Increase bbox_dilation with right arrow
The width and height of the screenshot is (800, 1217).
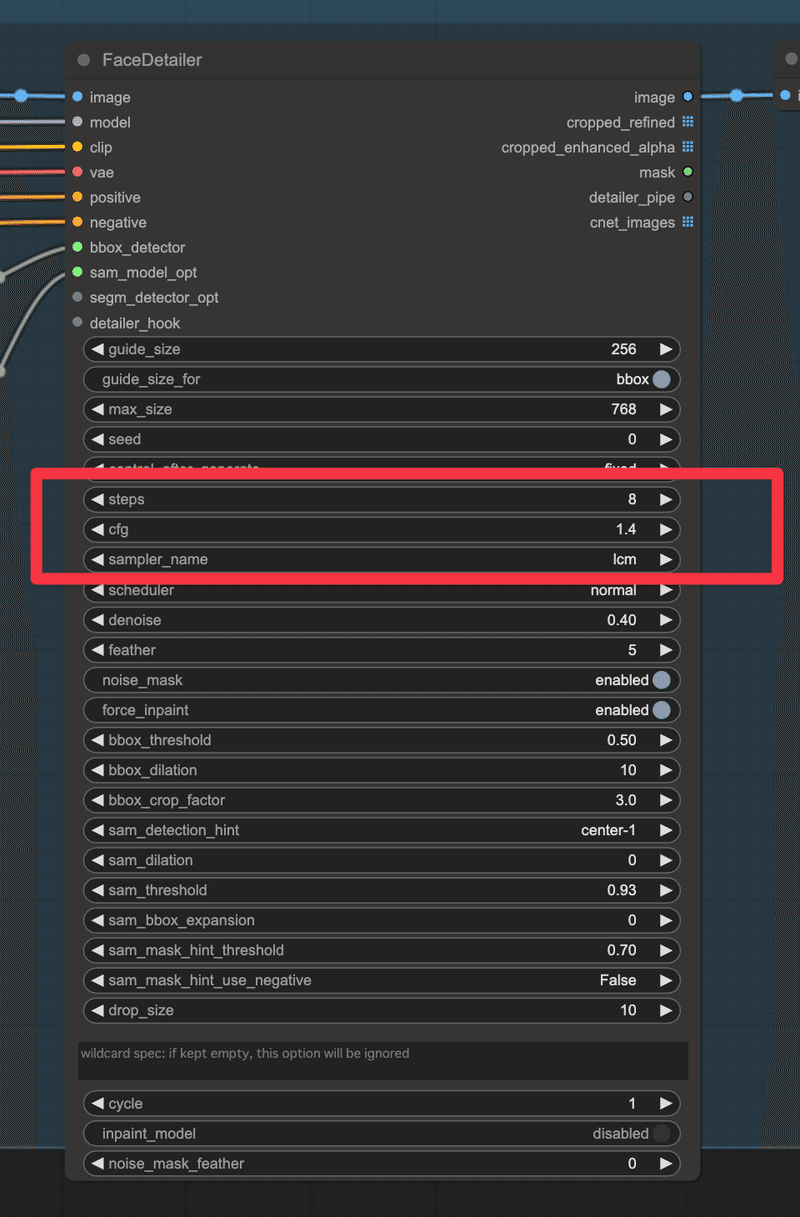pyautogui.click(x=666, y=770)
